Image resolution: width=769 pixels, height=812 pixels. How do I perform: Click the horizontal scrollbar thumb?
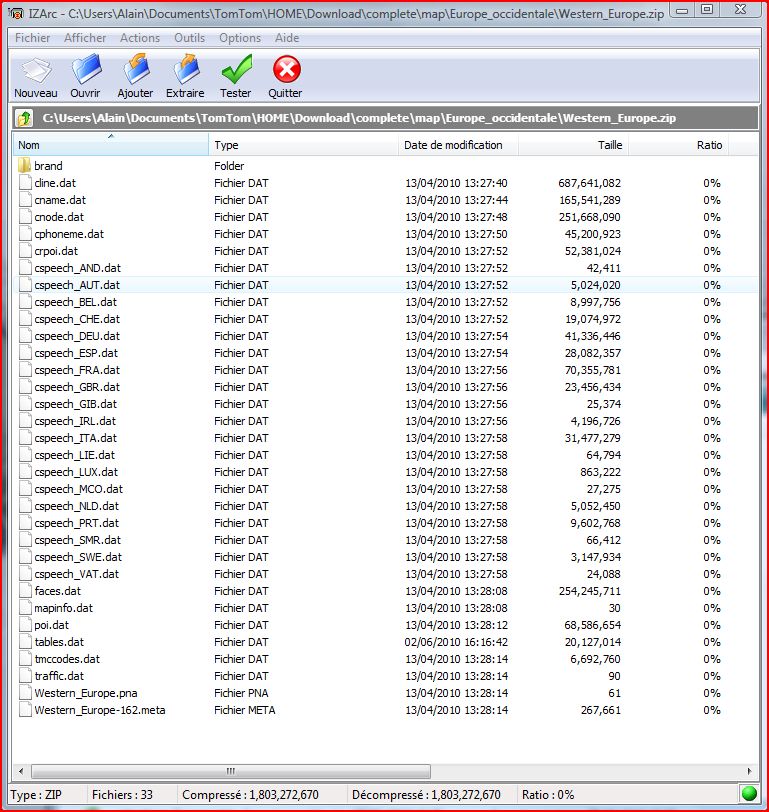(x=231, y=771)
